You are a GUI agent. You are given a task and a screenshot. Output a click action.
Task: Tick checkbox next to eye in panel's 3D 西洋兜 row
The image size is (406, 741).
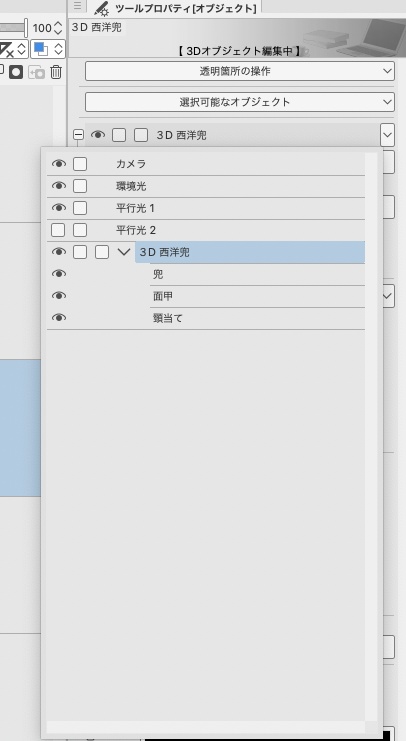tap(119, 135)
